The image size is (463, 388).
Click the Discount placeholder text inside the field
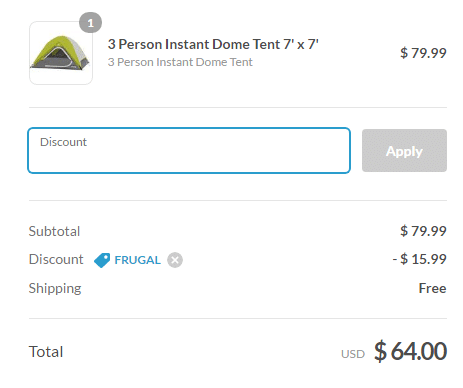coord(63,142)
